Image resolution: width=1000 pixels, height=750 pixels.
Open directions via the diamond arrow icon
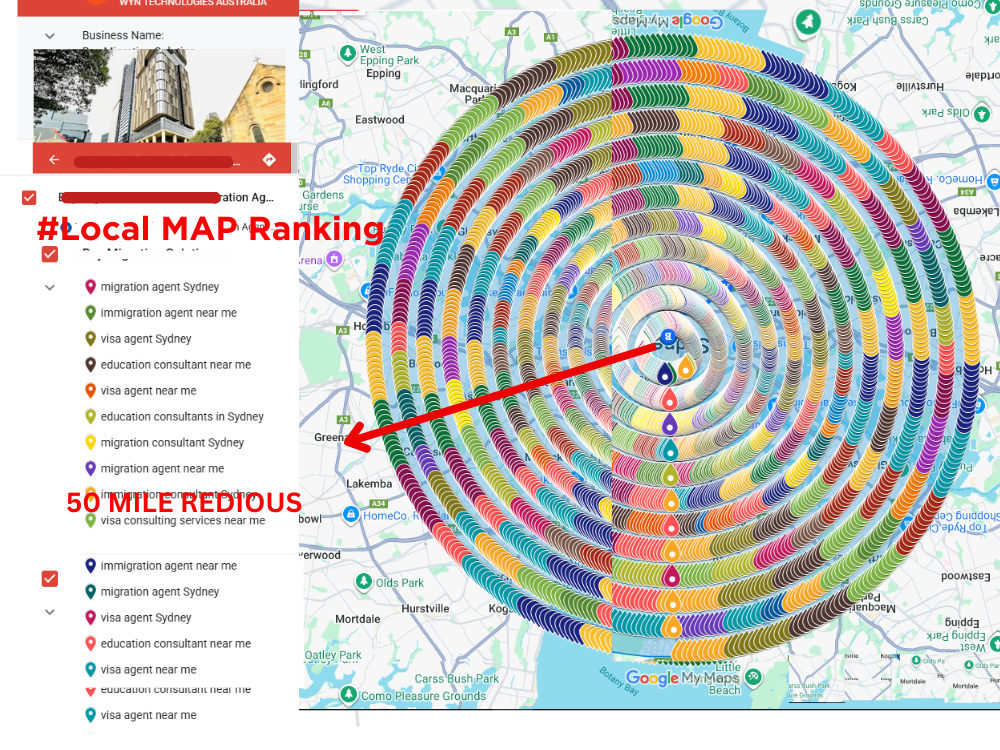click(269, 159)
